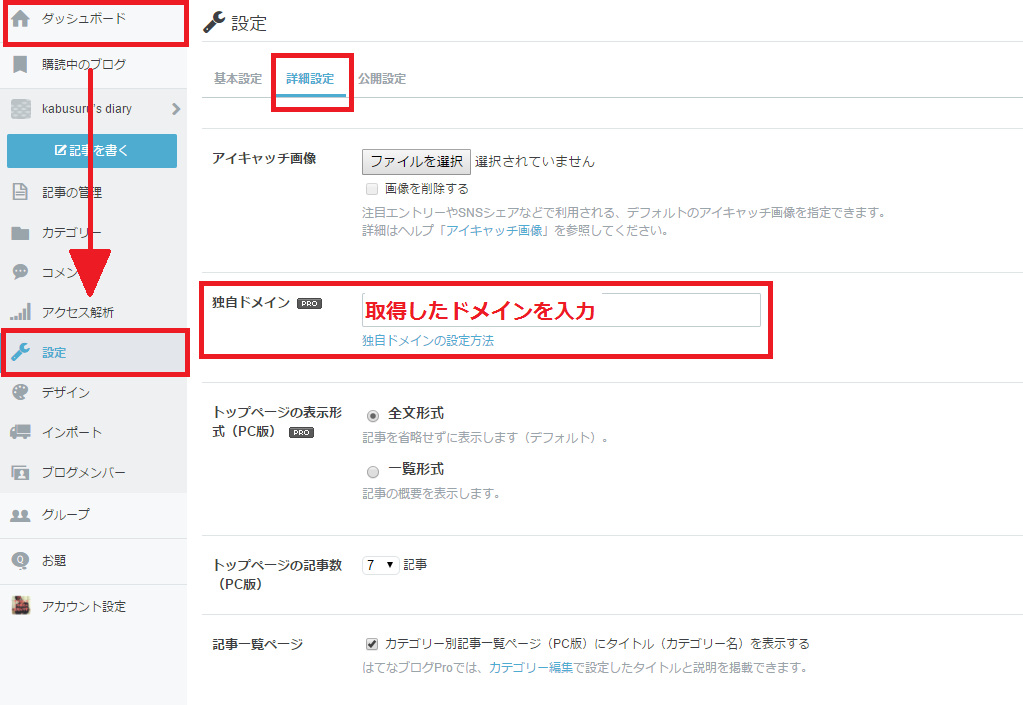Image resolution: width=1023 pixels, height=705 pixels.
Task: Click the member card icon beside ブログメンバー
Action: click(x=20, y=472)
